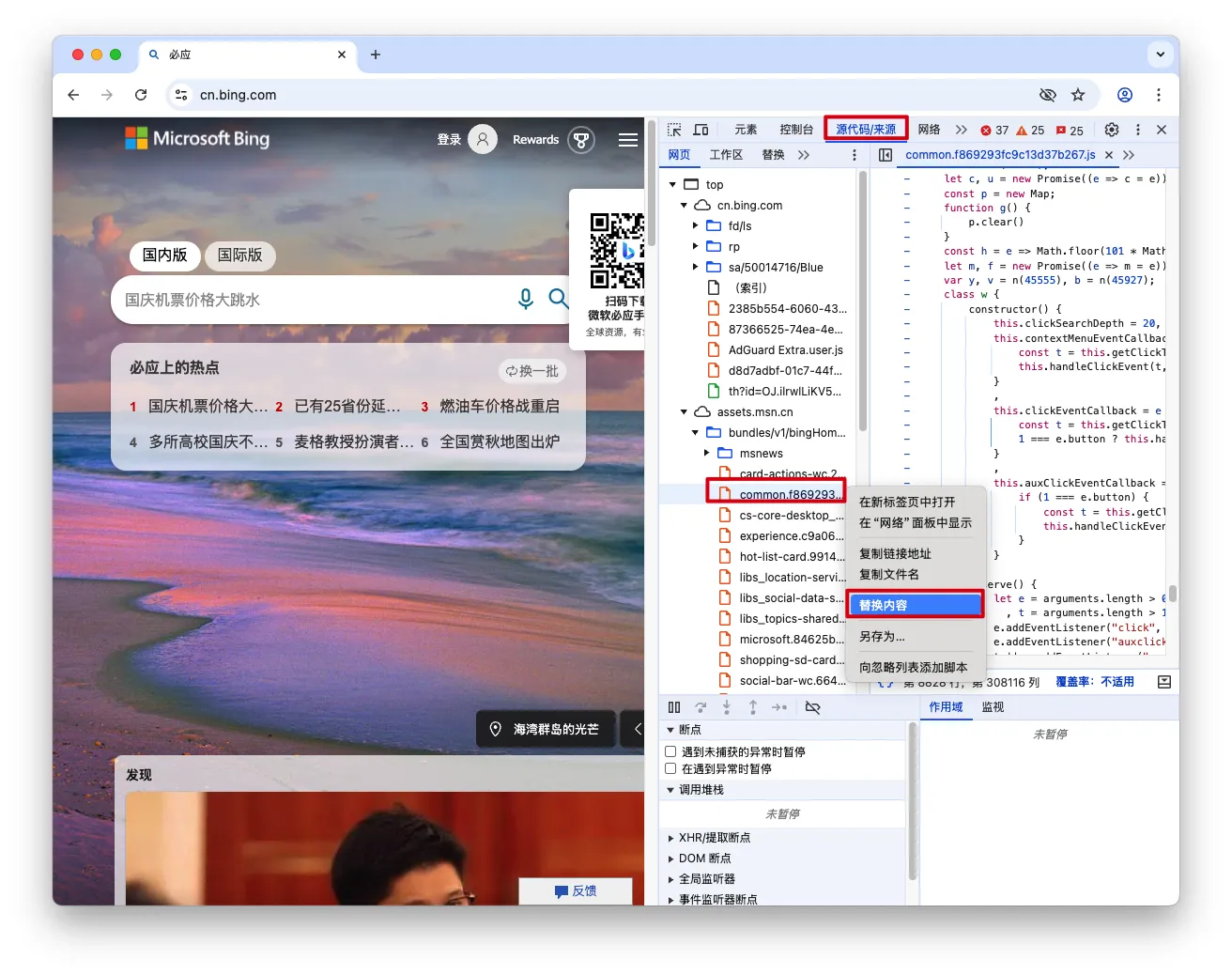The height and width of the screenshot is (975, 1232).
Task: Select 替换内容 in the context menu
Action: click(915, 605)
